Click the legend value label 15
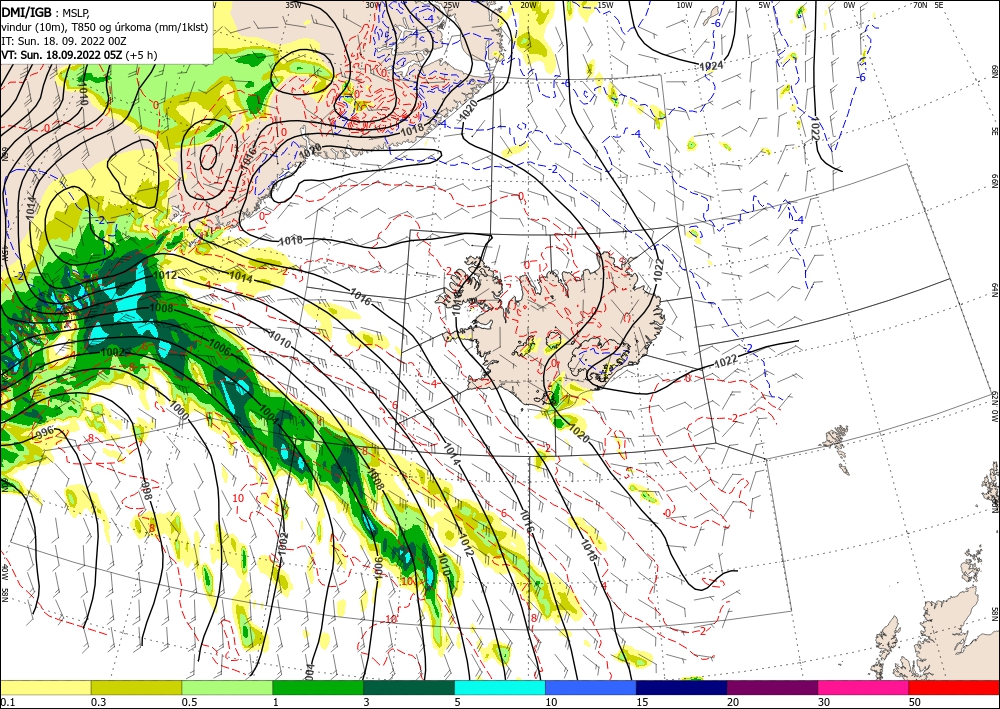Viewport: 1000px width, 709px height. tap(642, 702)
